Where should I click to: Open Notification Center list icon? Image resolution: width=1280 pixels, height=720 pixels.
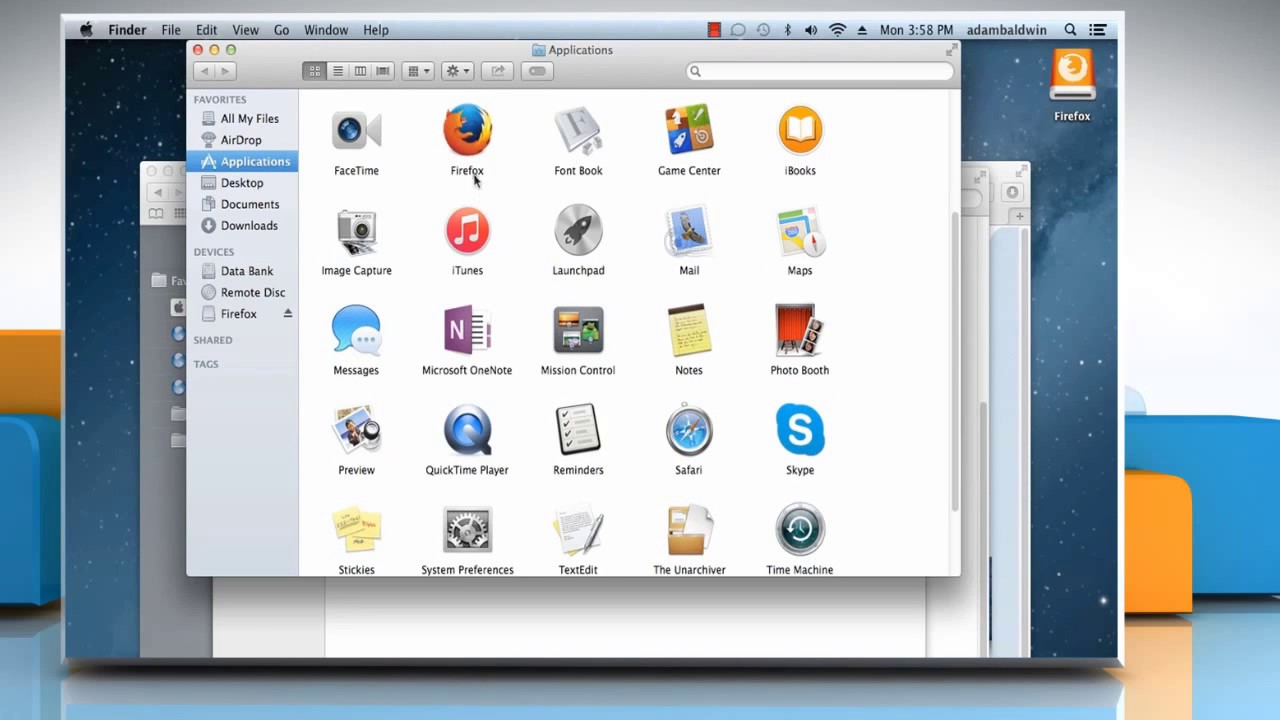1099,30
